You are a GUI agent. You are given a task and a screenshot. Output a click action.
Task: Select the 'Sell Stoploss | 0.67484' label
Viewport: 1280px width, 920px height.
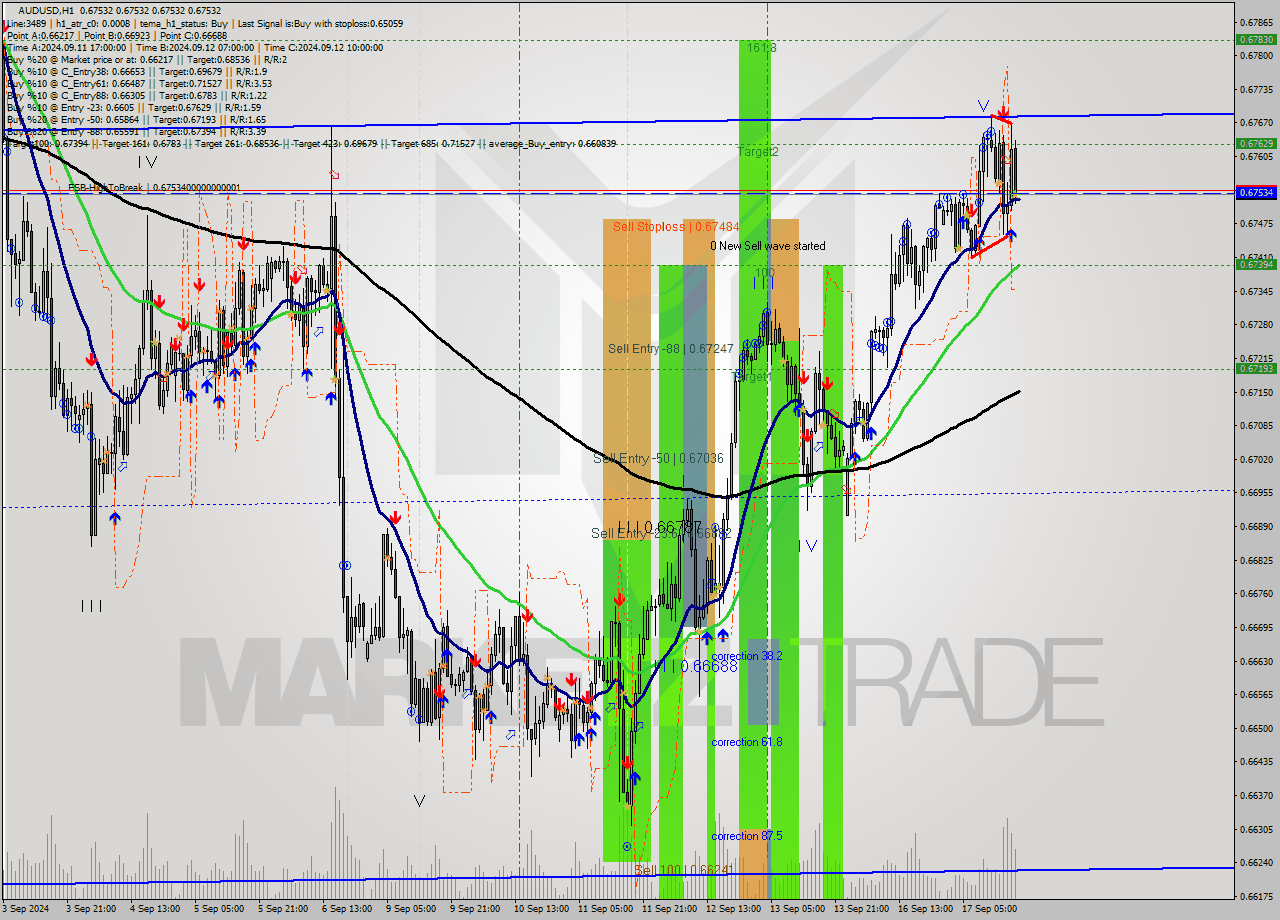(676, 227)
